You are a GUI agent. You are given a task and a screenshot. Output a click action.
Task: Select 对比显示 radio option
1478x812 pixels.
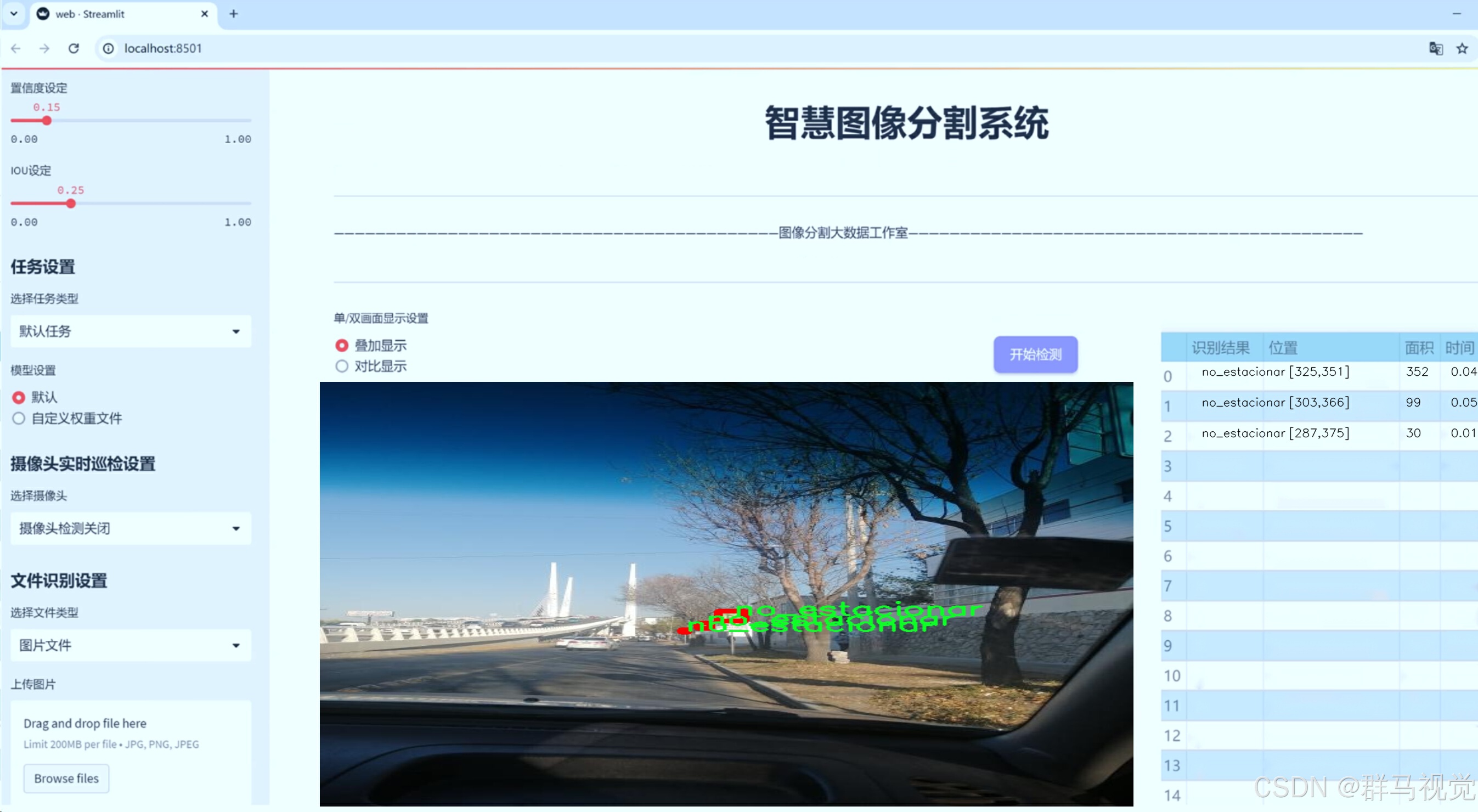(x=342, y=366)
